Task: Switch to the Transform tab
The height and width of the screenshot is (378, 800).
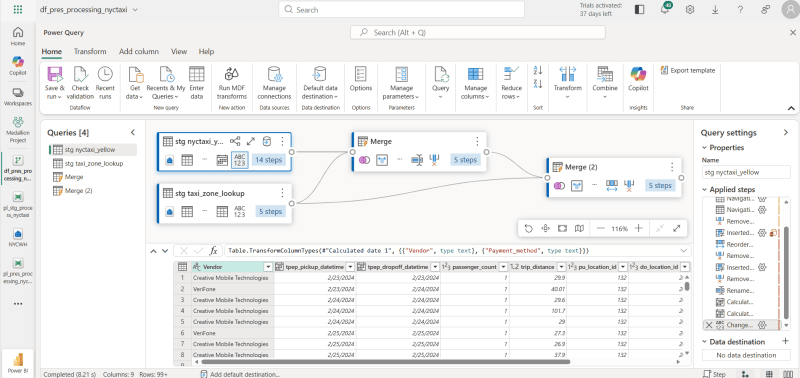Action: (90, 52)
